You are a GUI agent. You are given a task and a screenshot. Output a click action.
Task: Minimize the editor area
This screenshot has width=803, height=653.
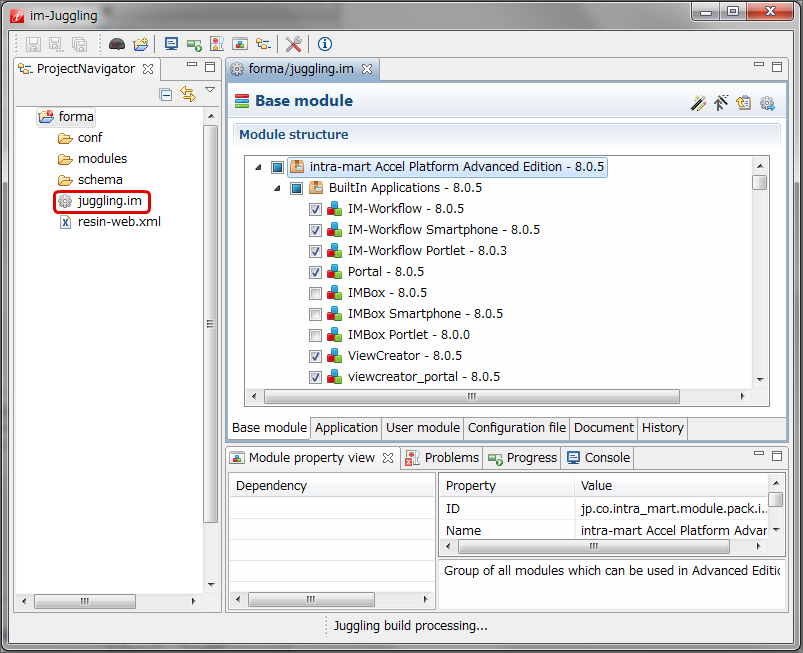tap(759, 65)
